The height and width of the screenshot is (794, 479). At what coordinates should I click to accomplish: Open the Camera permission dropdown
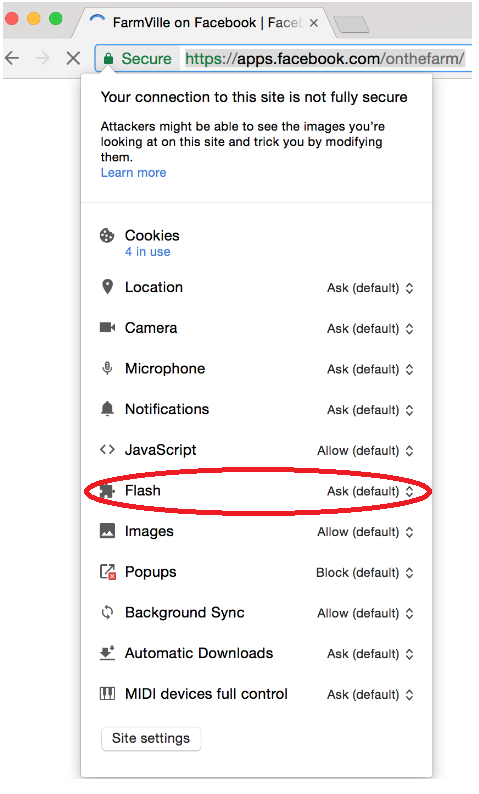(370, 329)
